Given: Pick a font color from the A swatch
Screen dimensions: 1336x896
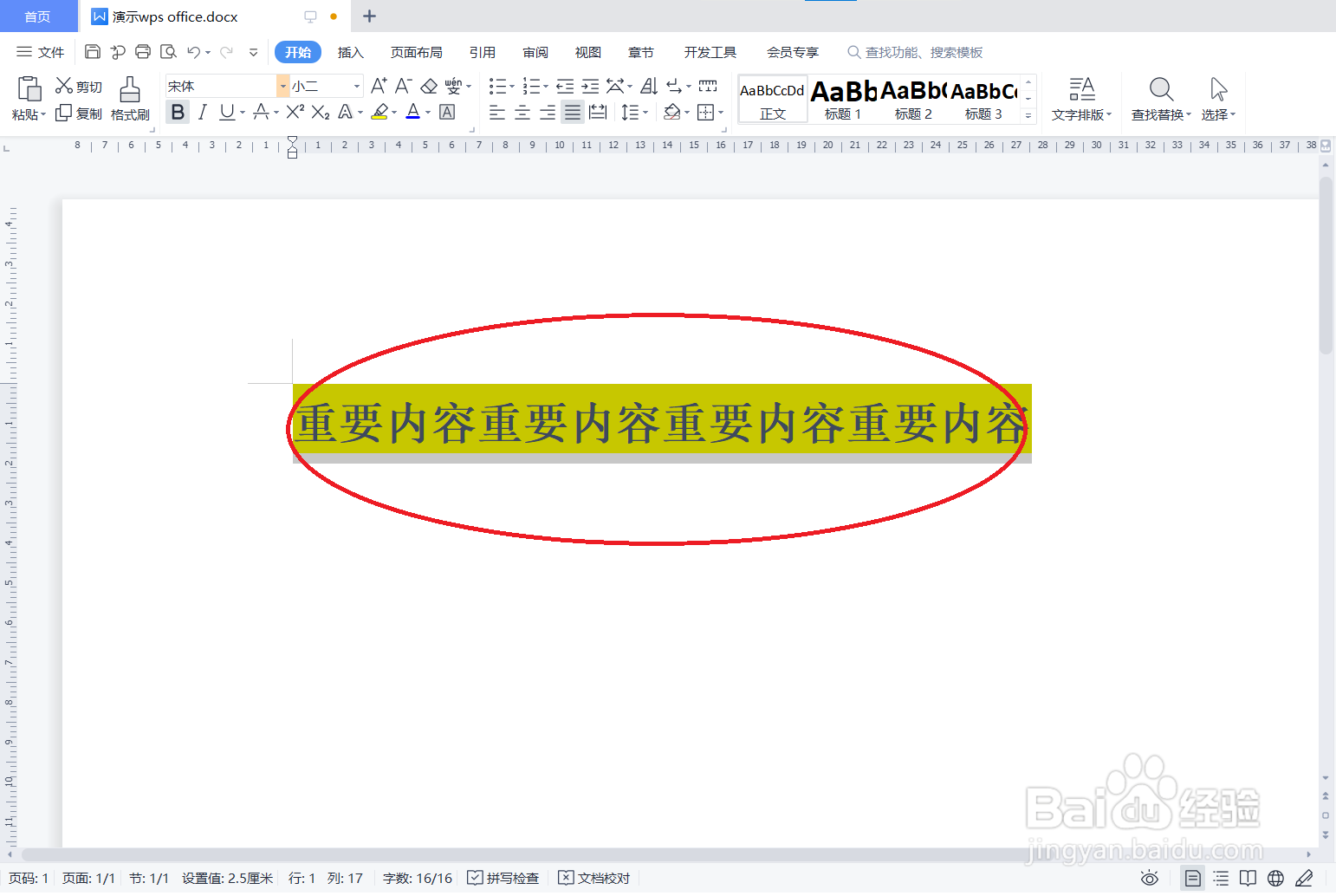Looking at the screenshot, I should [414, 112].
